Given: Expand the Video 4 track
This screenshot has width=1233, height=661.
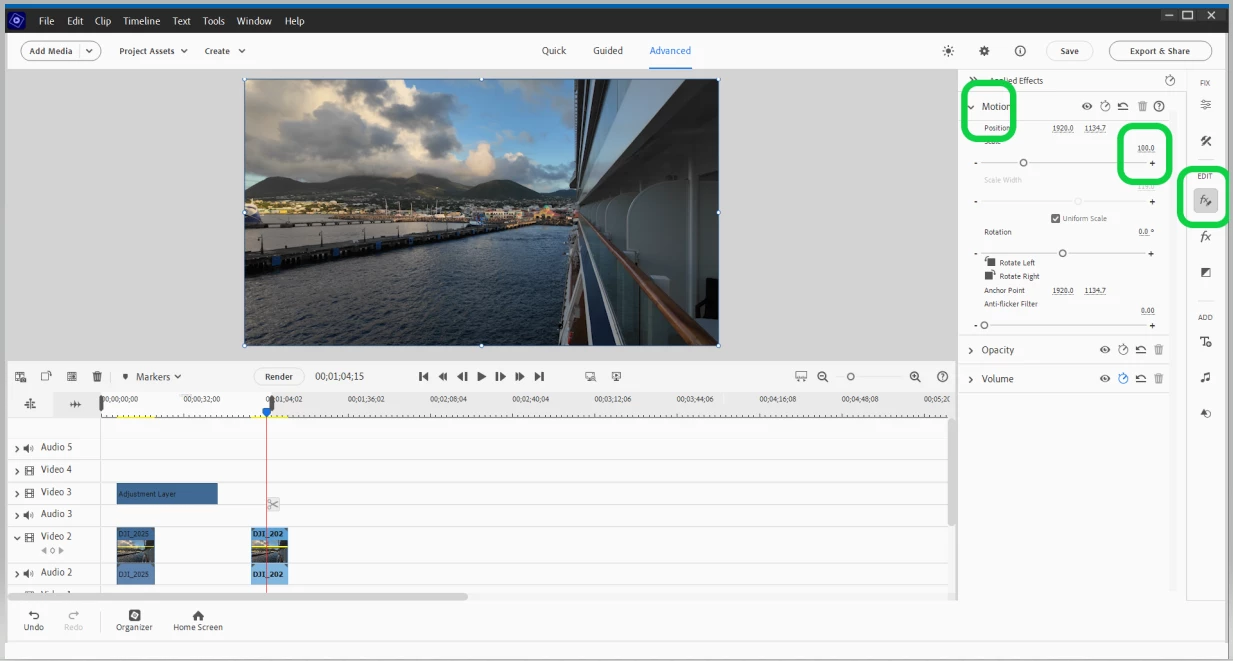Looking at the screenshot, I should tap(17, 471).
